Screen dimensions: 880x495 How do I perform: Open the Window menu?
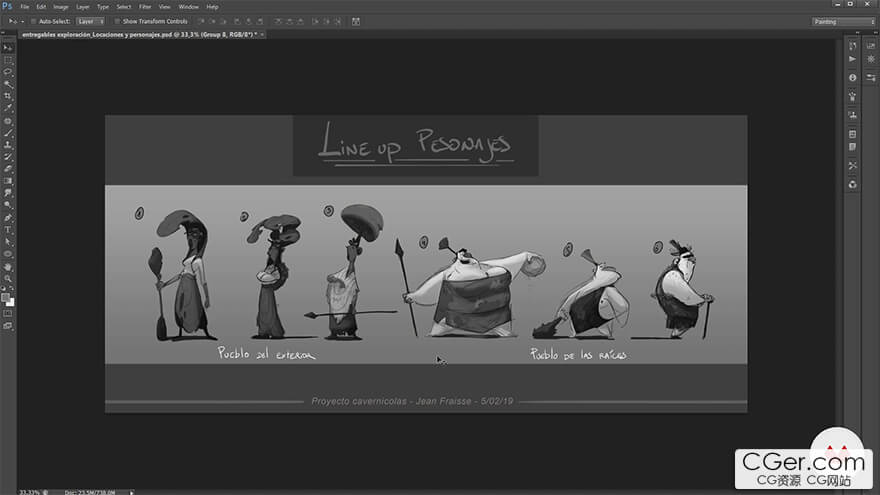[189, 7]
